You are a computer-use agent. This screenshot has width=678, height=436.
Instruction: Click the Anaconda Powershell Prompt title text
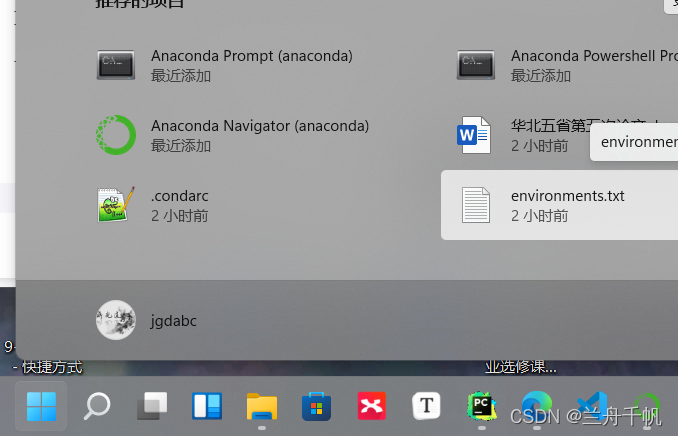pos(594,56)
